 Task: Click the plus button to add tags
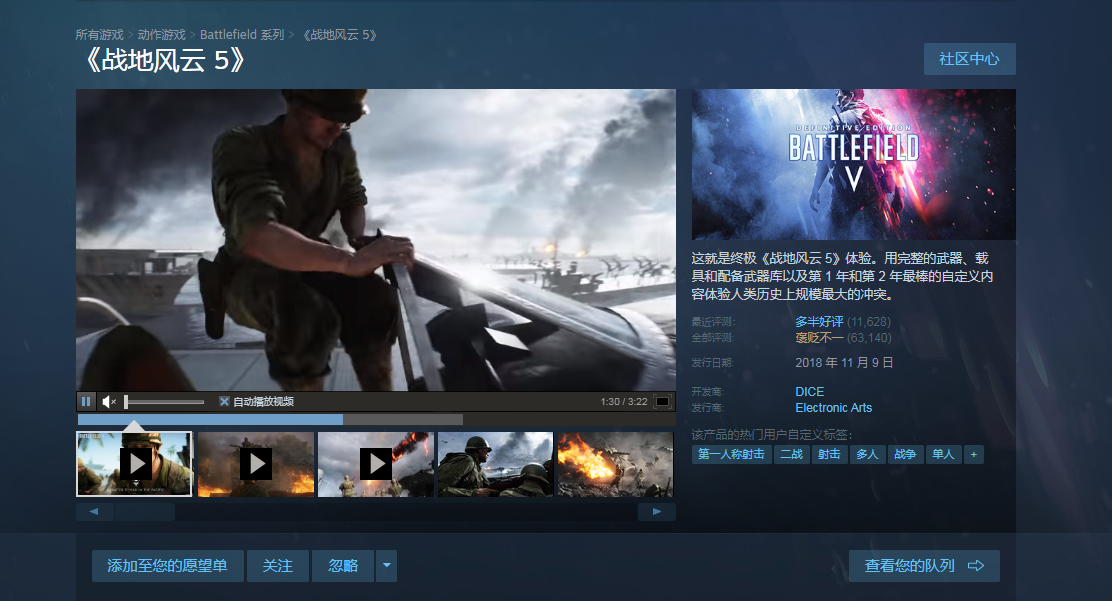point(974,454)
